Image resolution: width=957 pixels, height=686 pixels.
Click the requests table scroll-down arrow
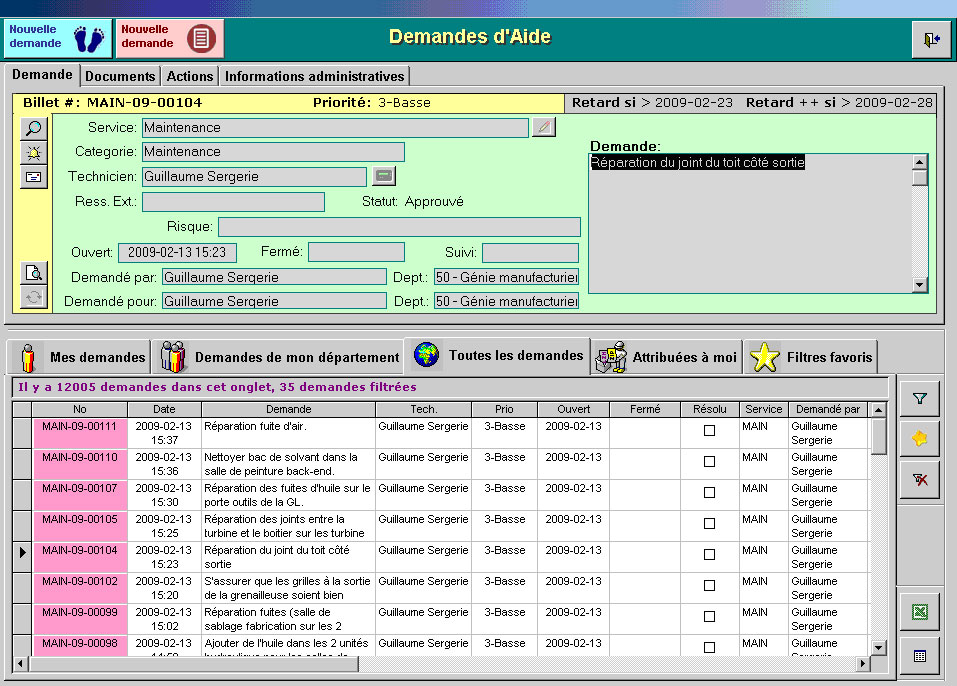pos(878,648)
